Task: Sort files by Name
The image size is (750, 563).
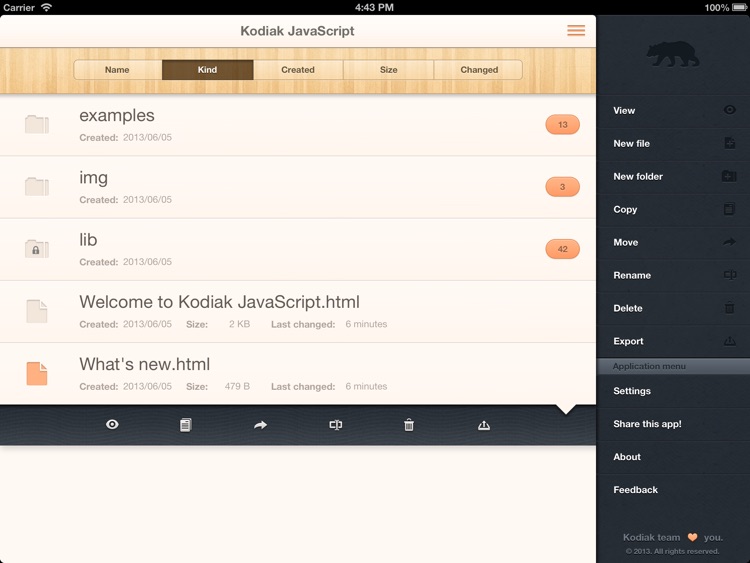Action: (x=117, y=70)
